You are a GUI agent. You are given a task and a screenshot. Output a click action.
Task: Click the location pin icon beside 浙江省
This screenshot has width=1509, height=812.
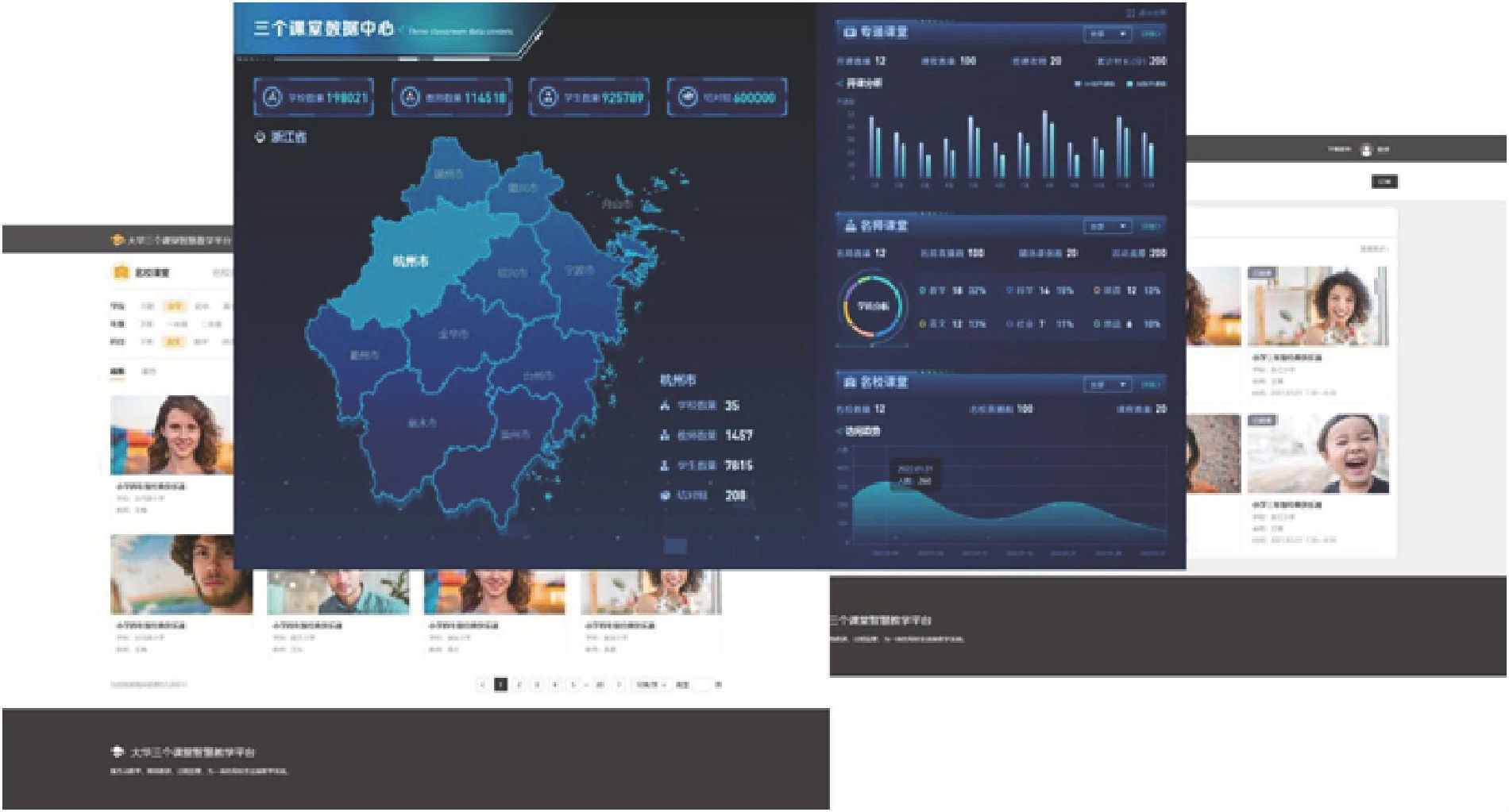[x=259, y=137]
